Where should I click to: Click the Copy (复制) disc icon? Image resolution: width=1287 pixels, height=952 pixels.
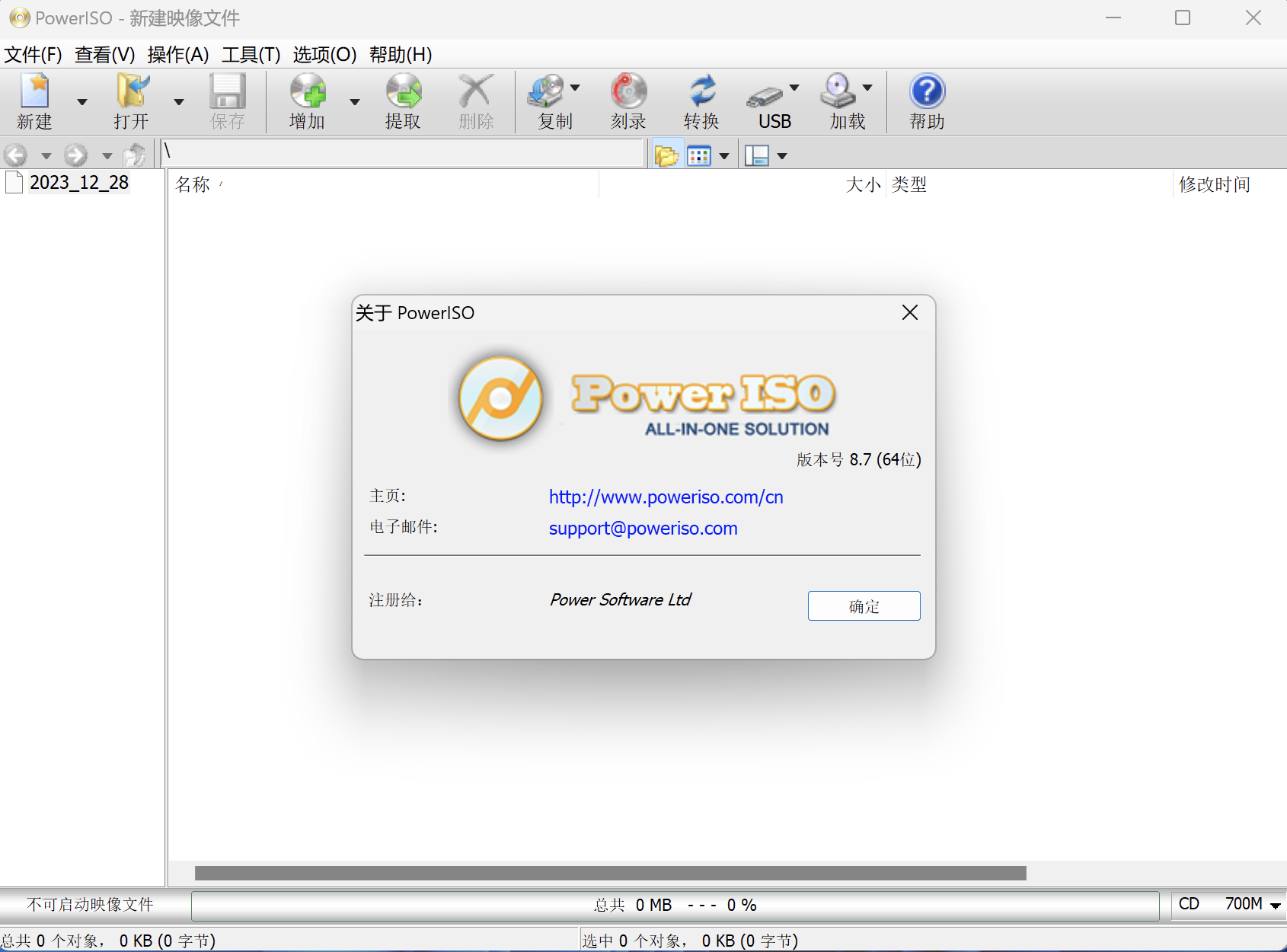(547, 92)
